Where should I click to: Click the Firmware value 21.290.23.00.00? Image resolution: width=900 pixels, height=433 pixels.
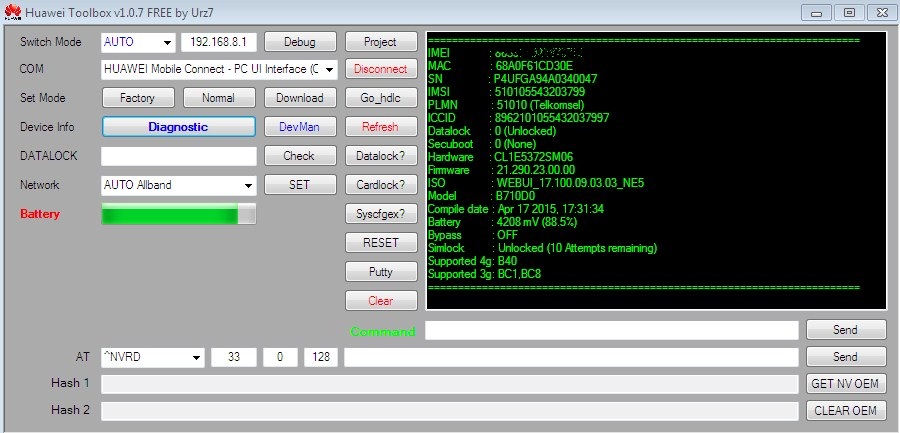click(536, 170)
